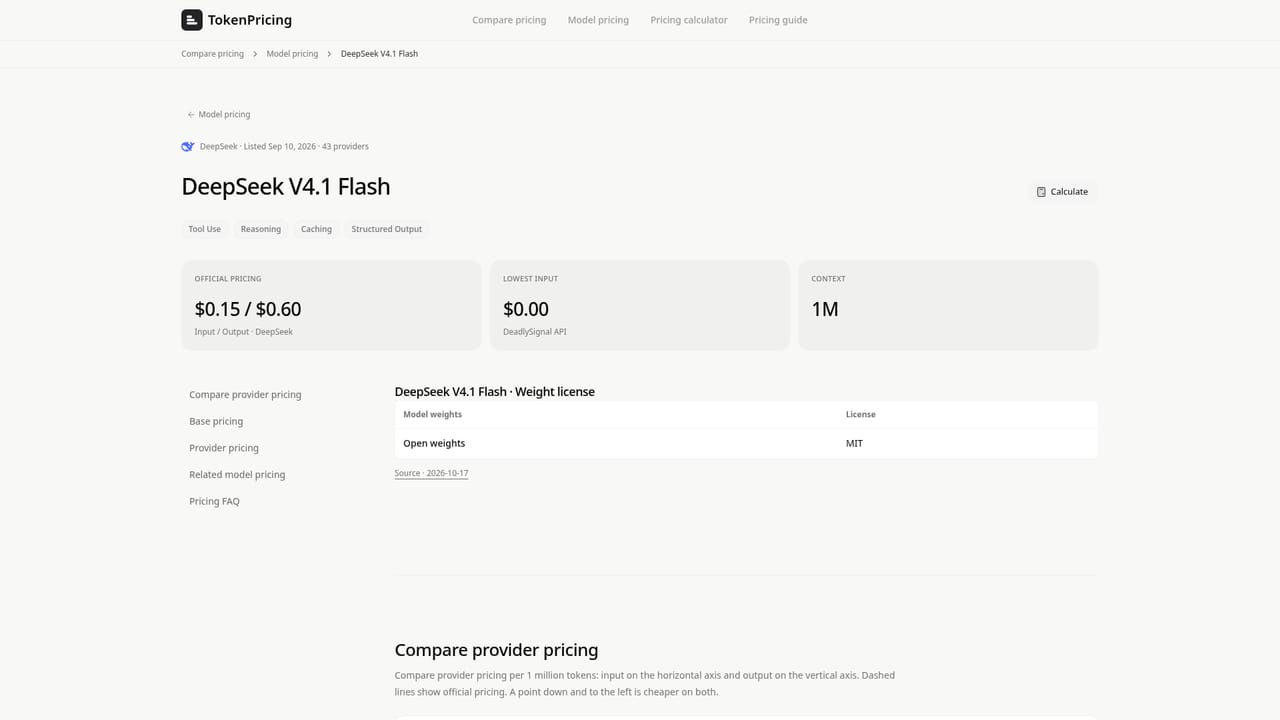The height and width of the screenshot is (720, 1280).
Task: Click the Input / Output · DeepSeek caption
Action: click(244, 332)
